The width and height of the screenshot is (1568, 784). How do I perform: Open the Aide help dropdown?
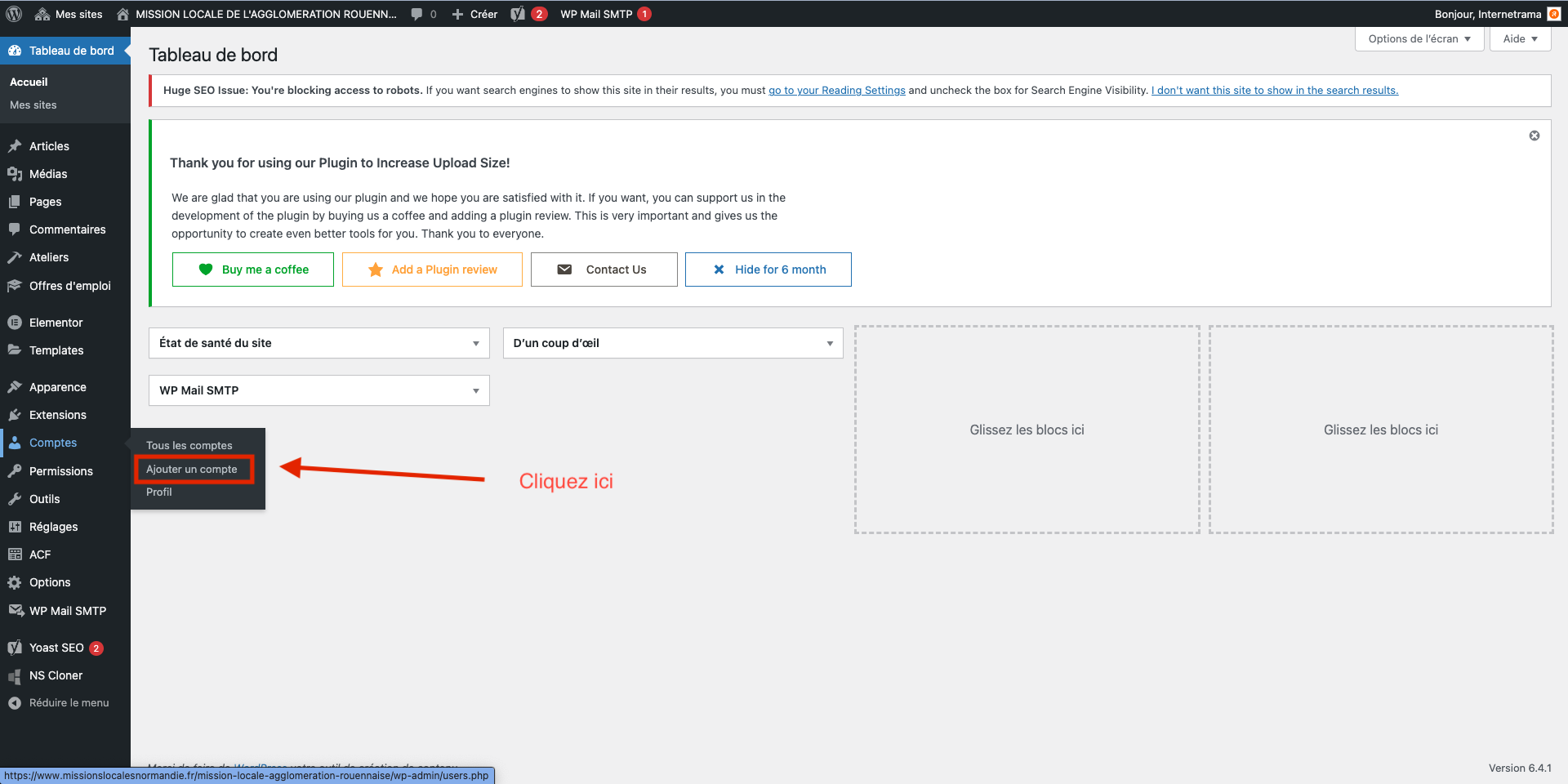click(x=1519, y=38)
